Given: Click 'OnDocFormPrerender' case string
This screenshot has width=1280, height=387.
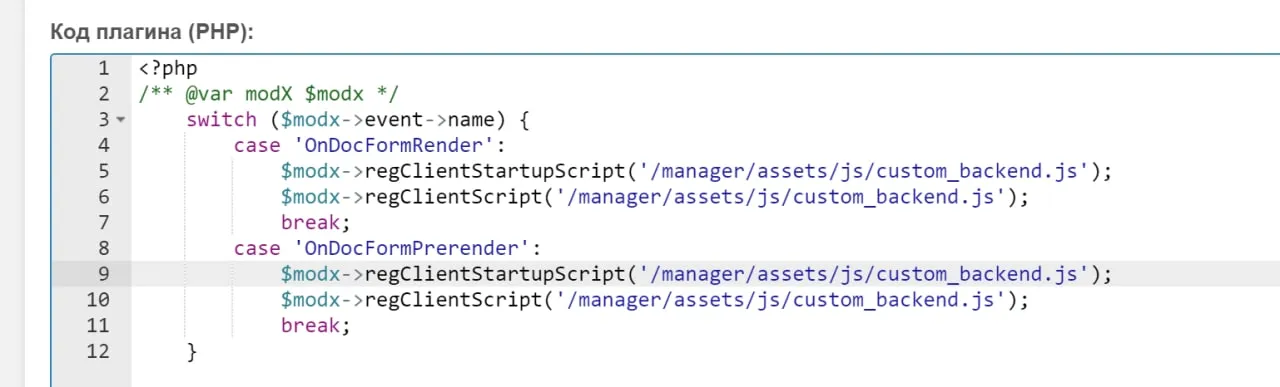Looking at the screenshot, I should pyautogui.click(x=413, y=248).
